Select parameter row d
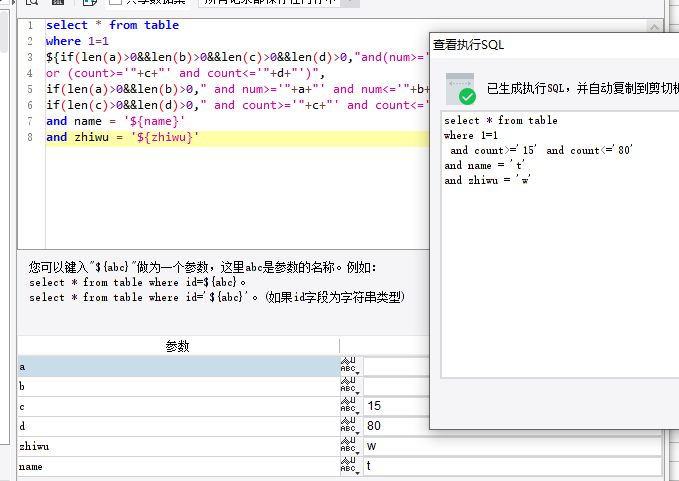The image size is (679, 481). point(179,426)
